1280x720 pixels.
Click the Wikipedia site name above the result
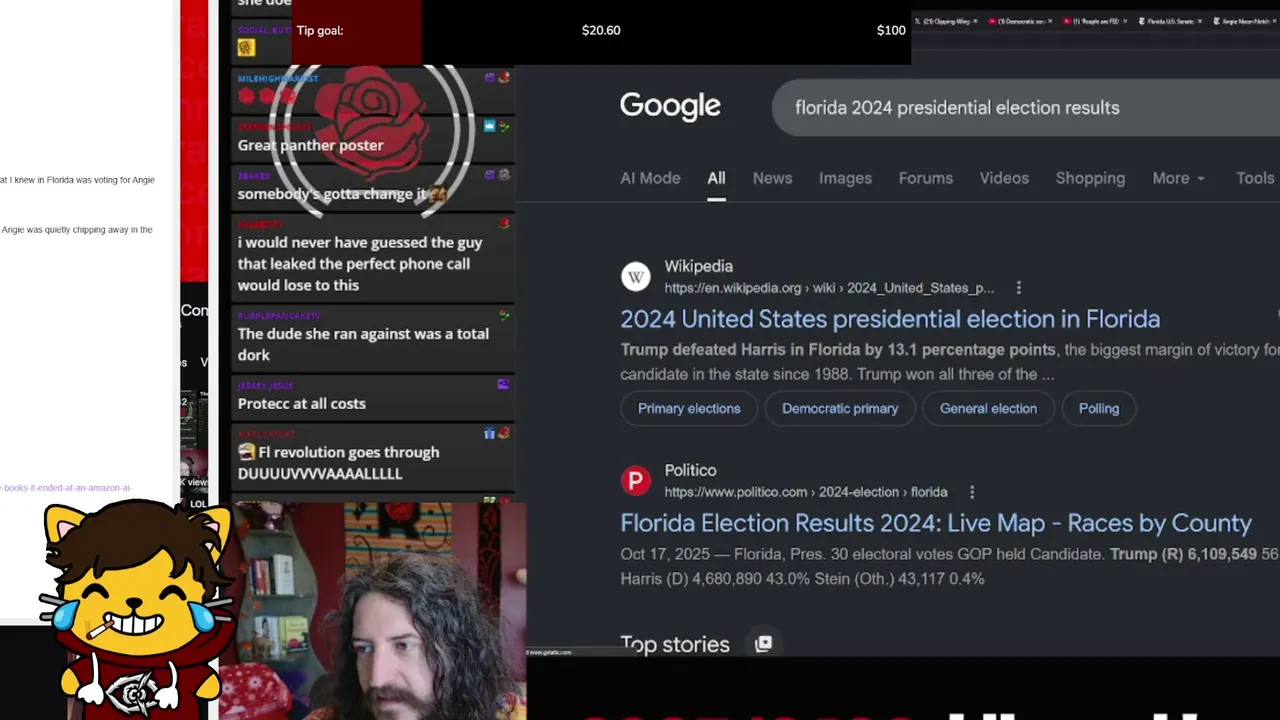tap(699, 266)
